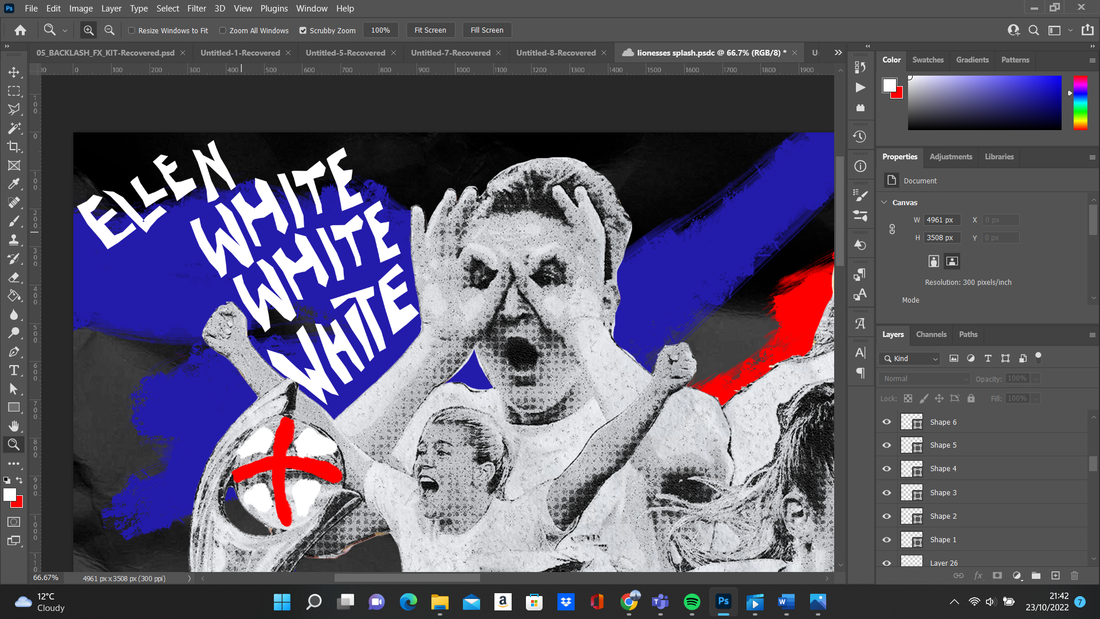Select the Magic Wand tool
Image resolution: width=1100 pixels, height=619 pixels.
tap(14, 128)
